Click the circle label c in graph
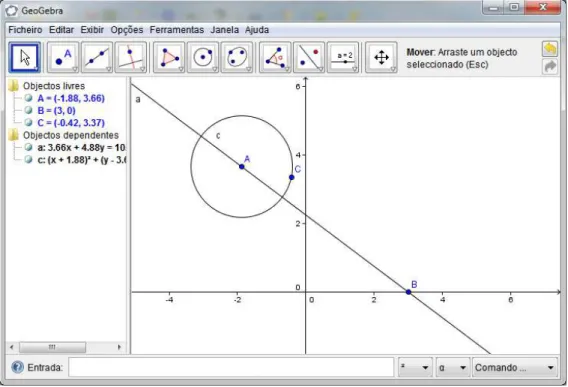Viewport: 568px width, 387px height. pyautogui.click(x=218, y=136)
